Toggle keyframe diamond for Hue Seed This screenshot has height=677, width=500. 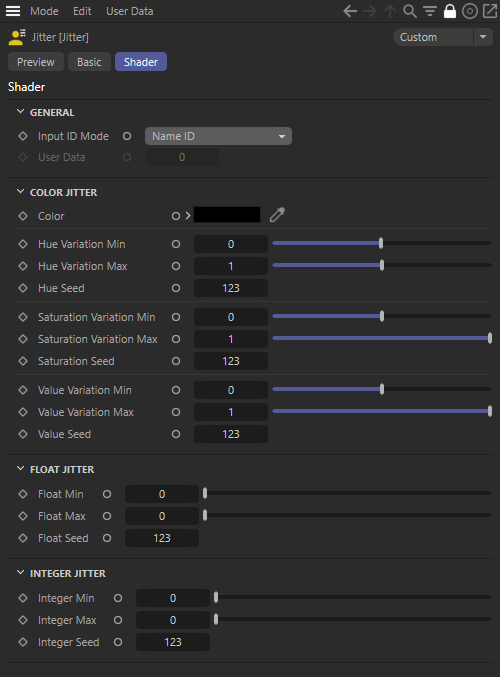(x=23, y=288)
